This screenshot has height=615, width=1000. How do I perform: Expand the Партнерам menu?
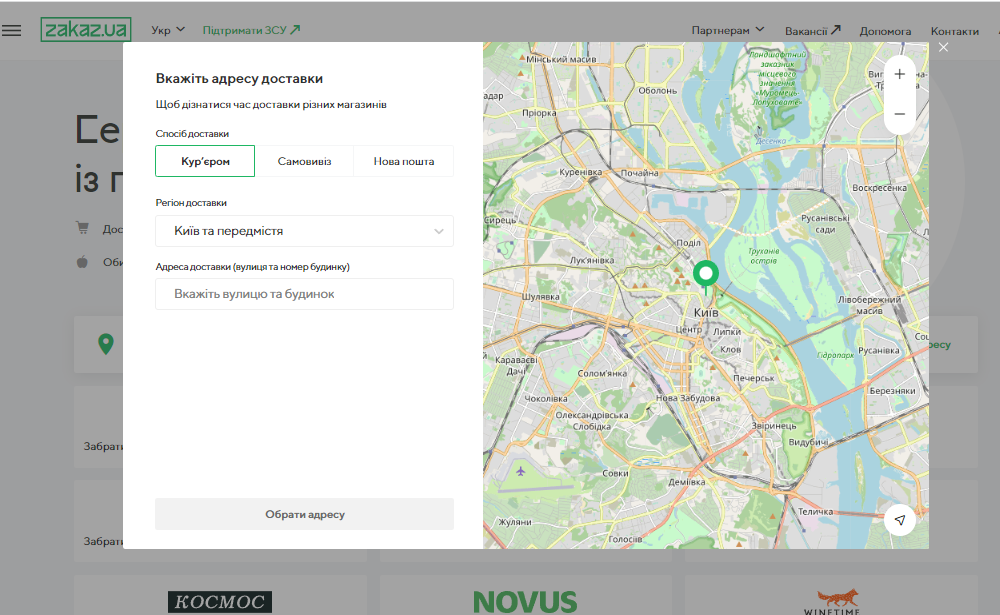point(728,30)
